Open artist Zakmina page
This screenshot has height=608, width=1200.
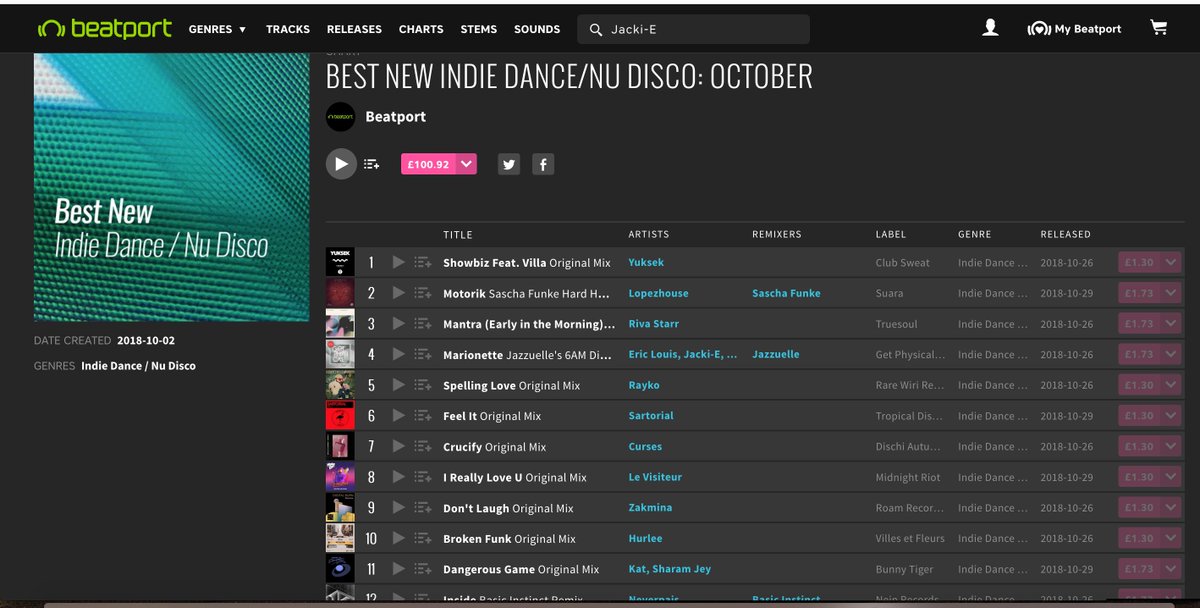click(650, 508)
